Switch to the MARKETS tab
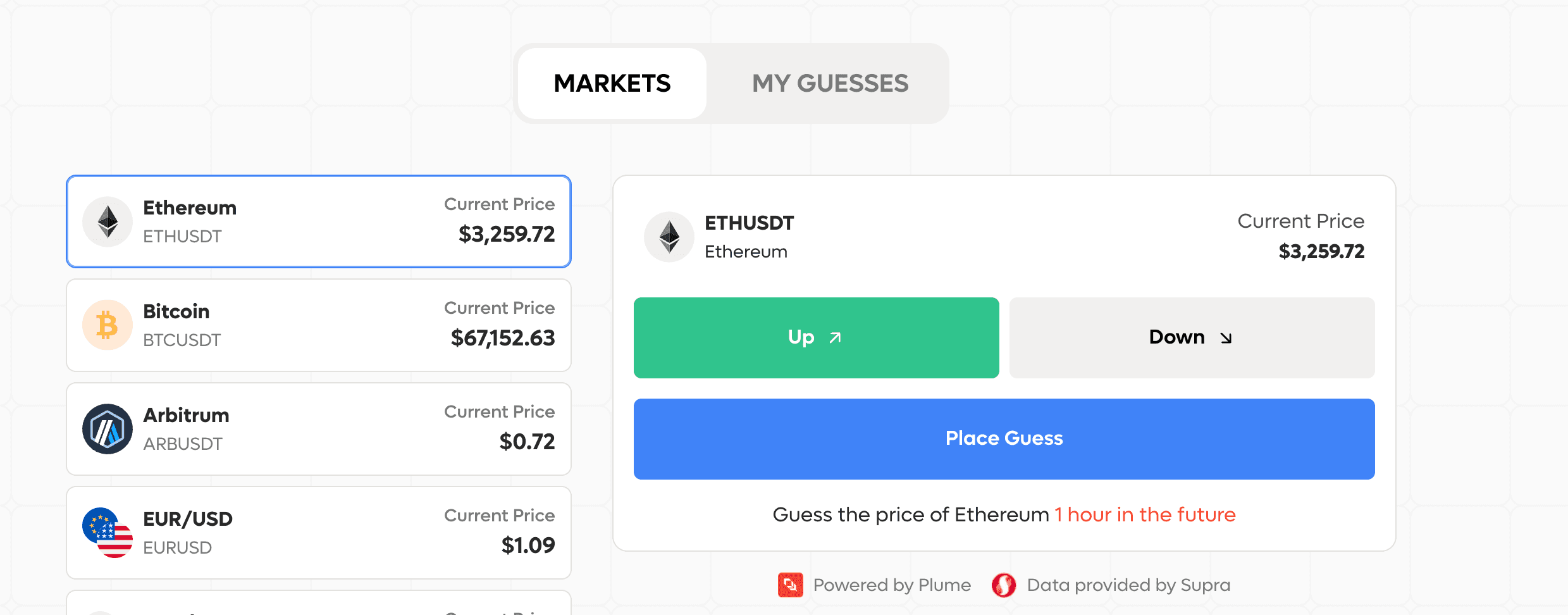Screen dimensions: 1568x615 point(612,84)
